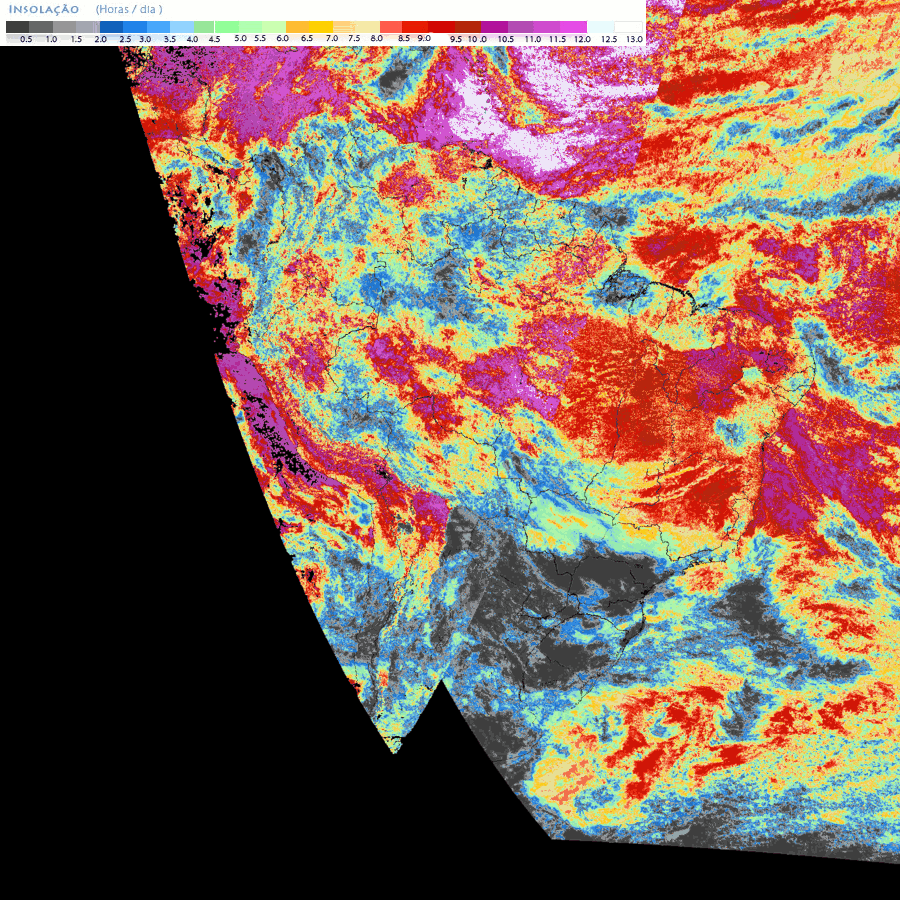Click the 0.5 legend value
Viewport: 900px width, 900px height.
coord(26,39)
